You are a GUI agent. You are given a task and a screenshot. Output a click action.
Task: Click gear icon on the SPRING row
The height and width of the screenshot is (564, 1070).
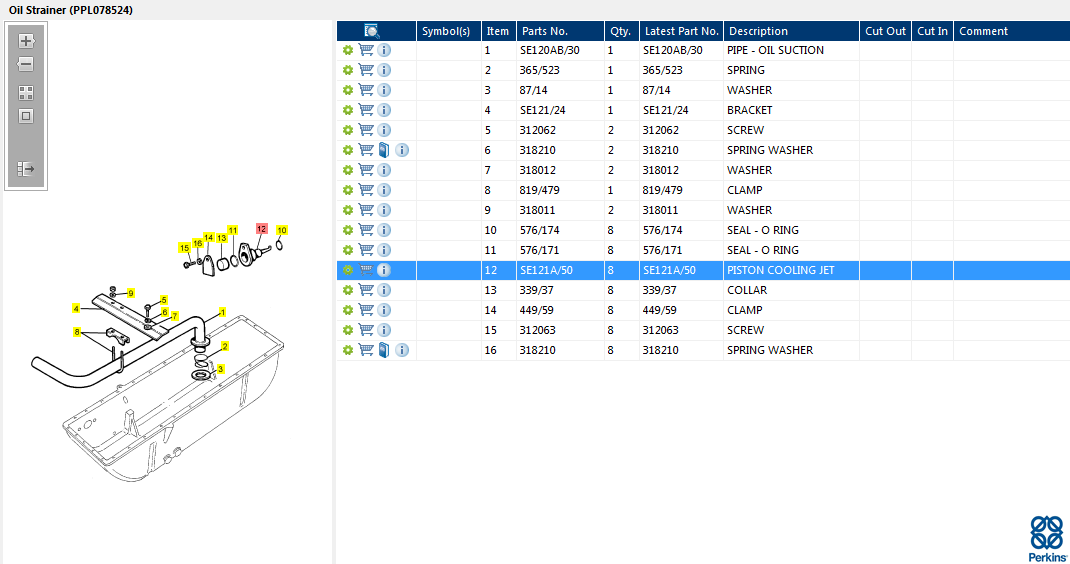348,70
